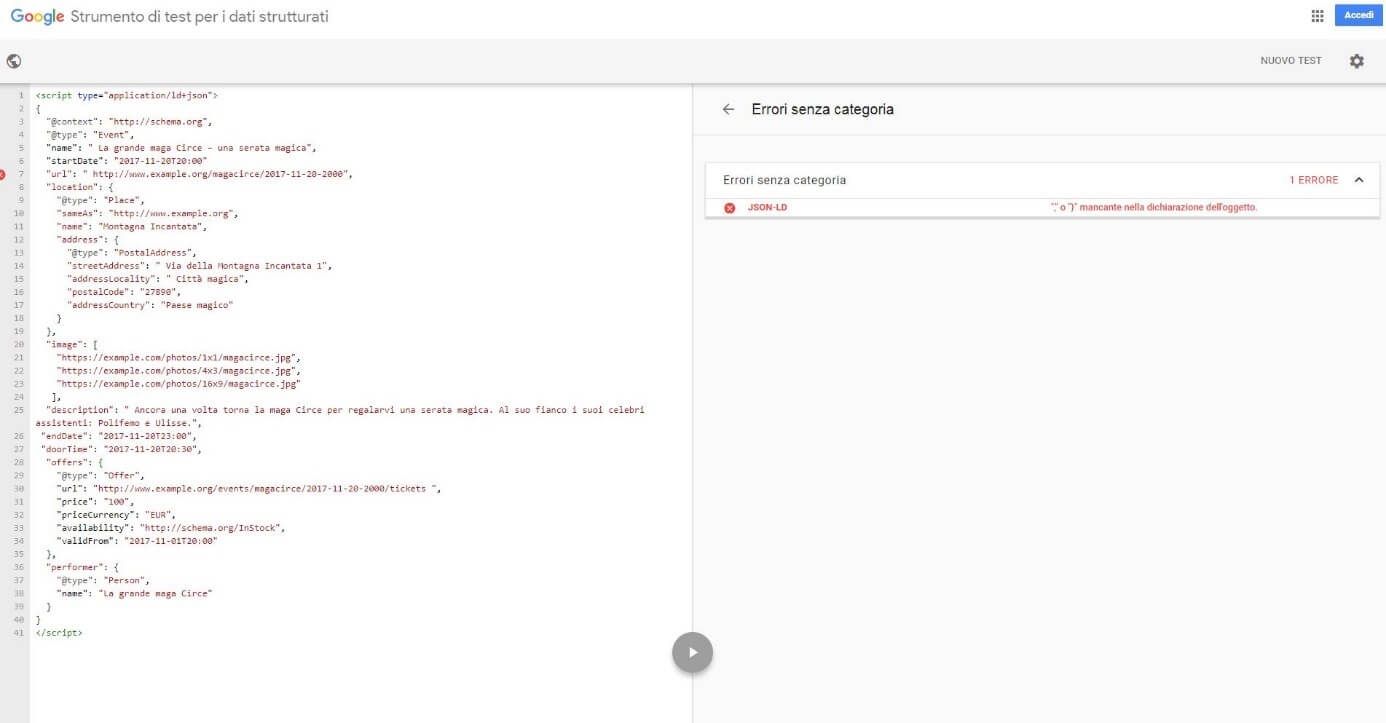Click the Accedi sign-in button
The height and width of the screenshot is (723, 1386).
(x=1358, y=15)
